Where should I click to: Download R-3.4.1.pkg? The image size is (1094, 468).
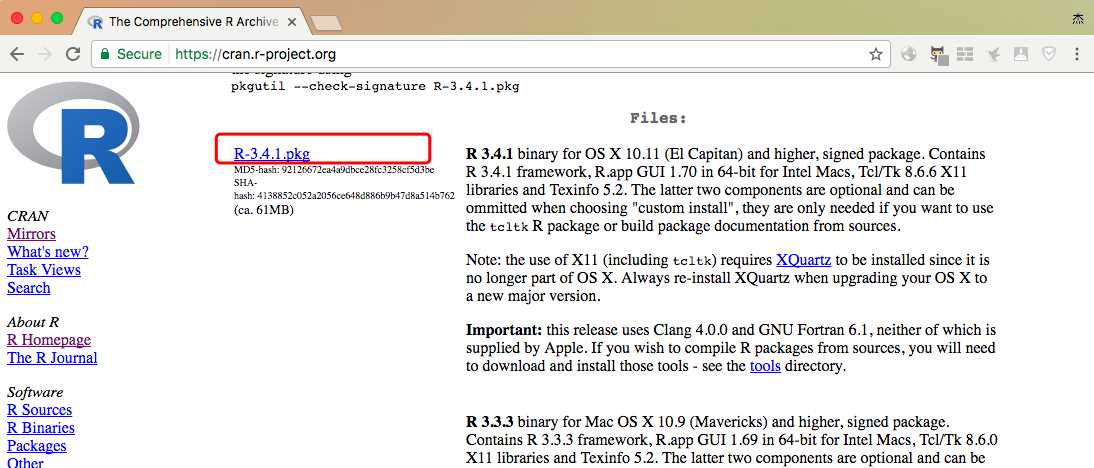point(271,153)
